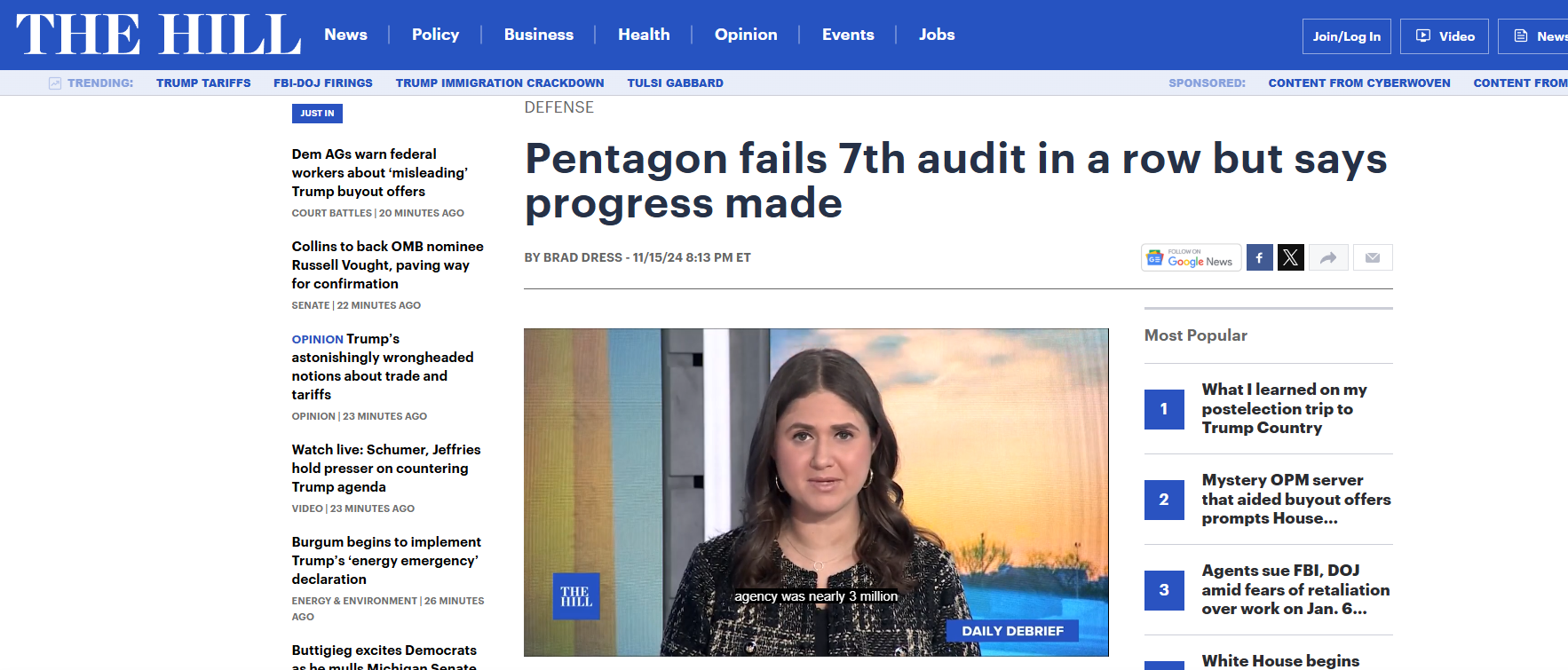Open the Opinion menu item
This screenshot has height=670, width=1568.
(x=746, y=35)
